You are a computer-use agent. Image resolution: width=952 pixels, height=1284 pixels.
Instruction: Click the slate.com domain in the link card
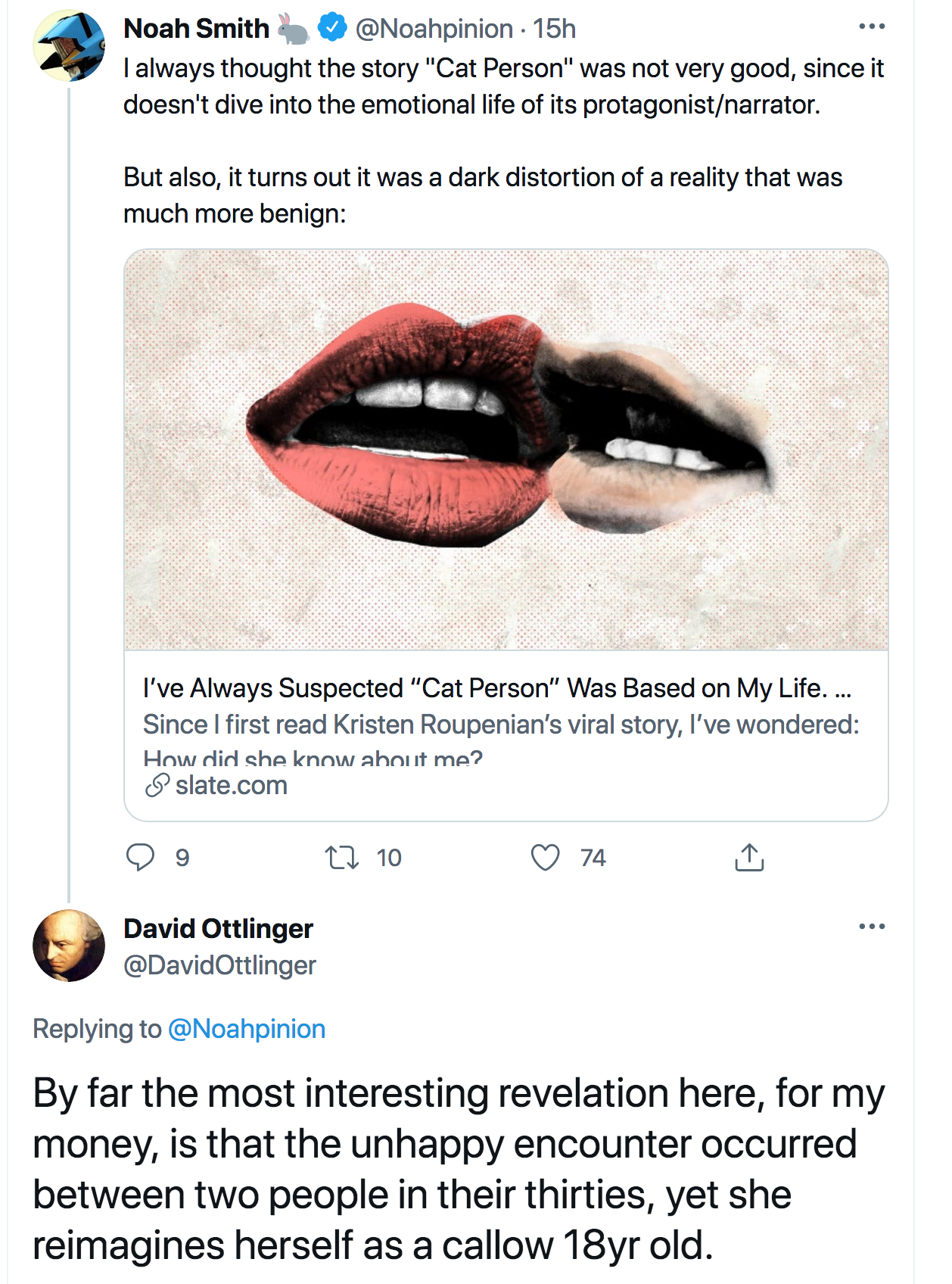click(x=232, y=785)
